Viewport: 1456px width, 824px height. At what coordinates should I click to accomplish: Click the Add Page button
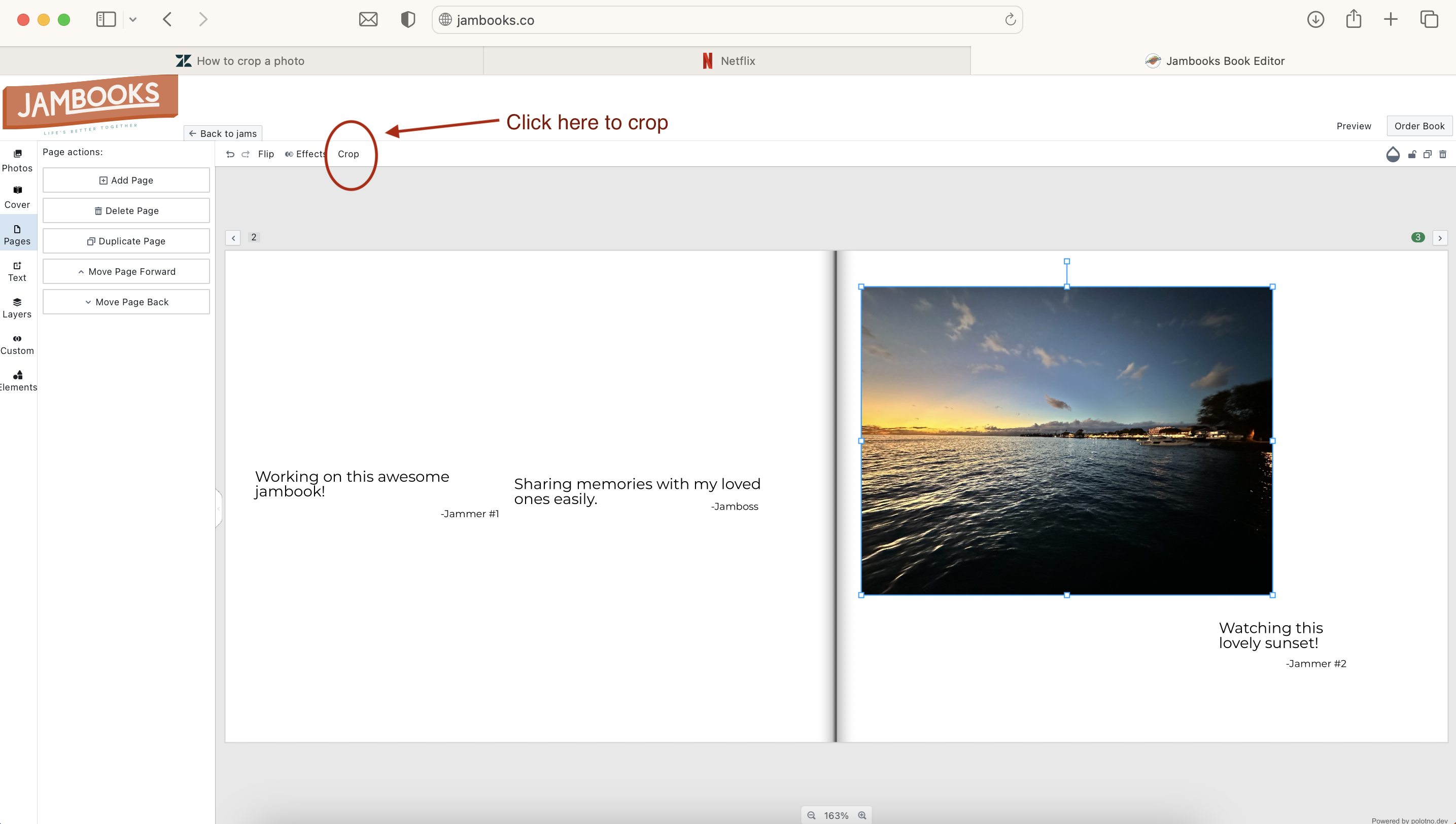click(x=126, y=180)
